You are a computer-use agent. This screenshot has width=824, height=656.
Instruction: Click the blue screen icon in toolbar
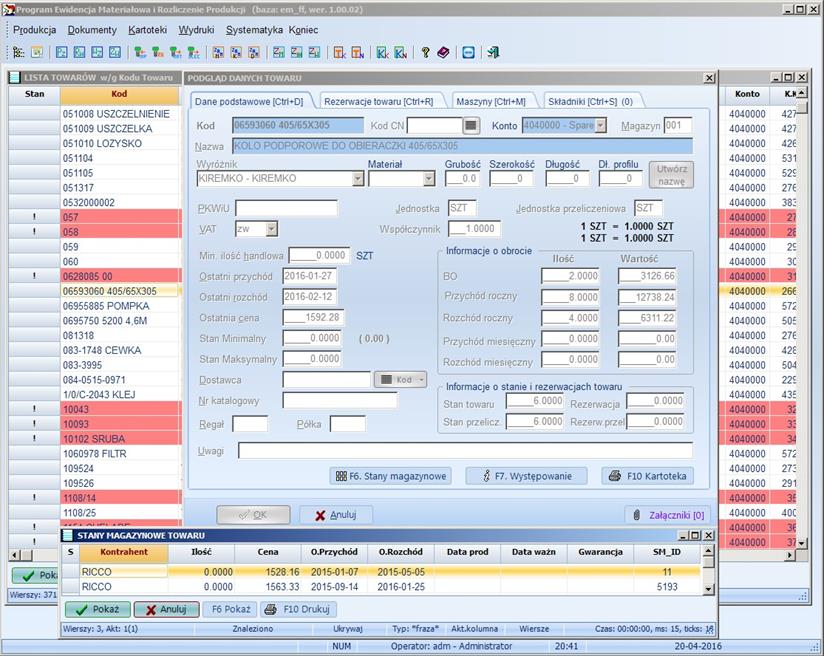[468, 52]
